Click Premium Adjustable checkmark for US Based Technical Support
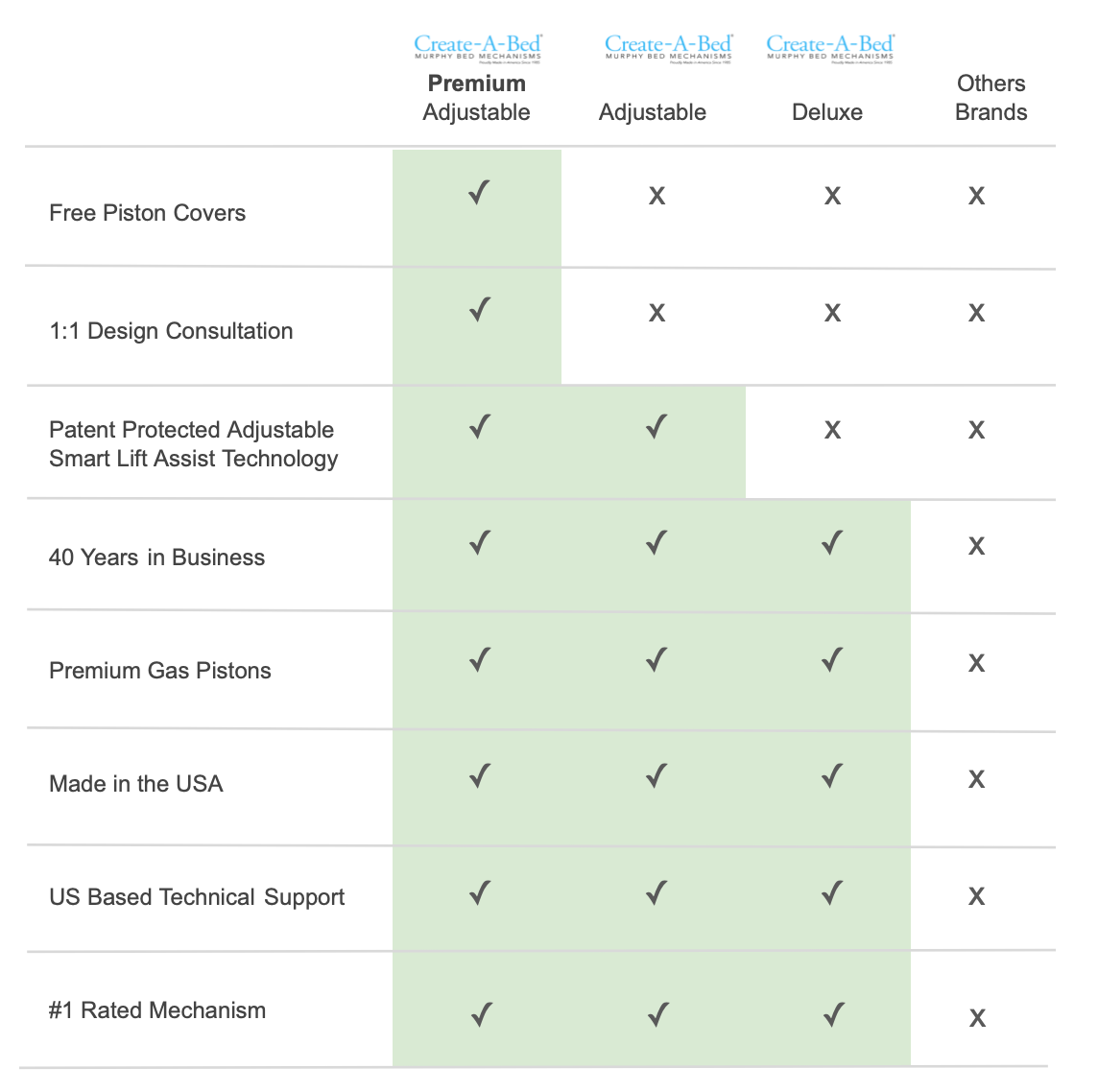Viewport: 1098px width, 1092px height. pyautogui.click(x=480, y=894)
